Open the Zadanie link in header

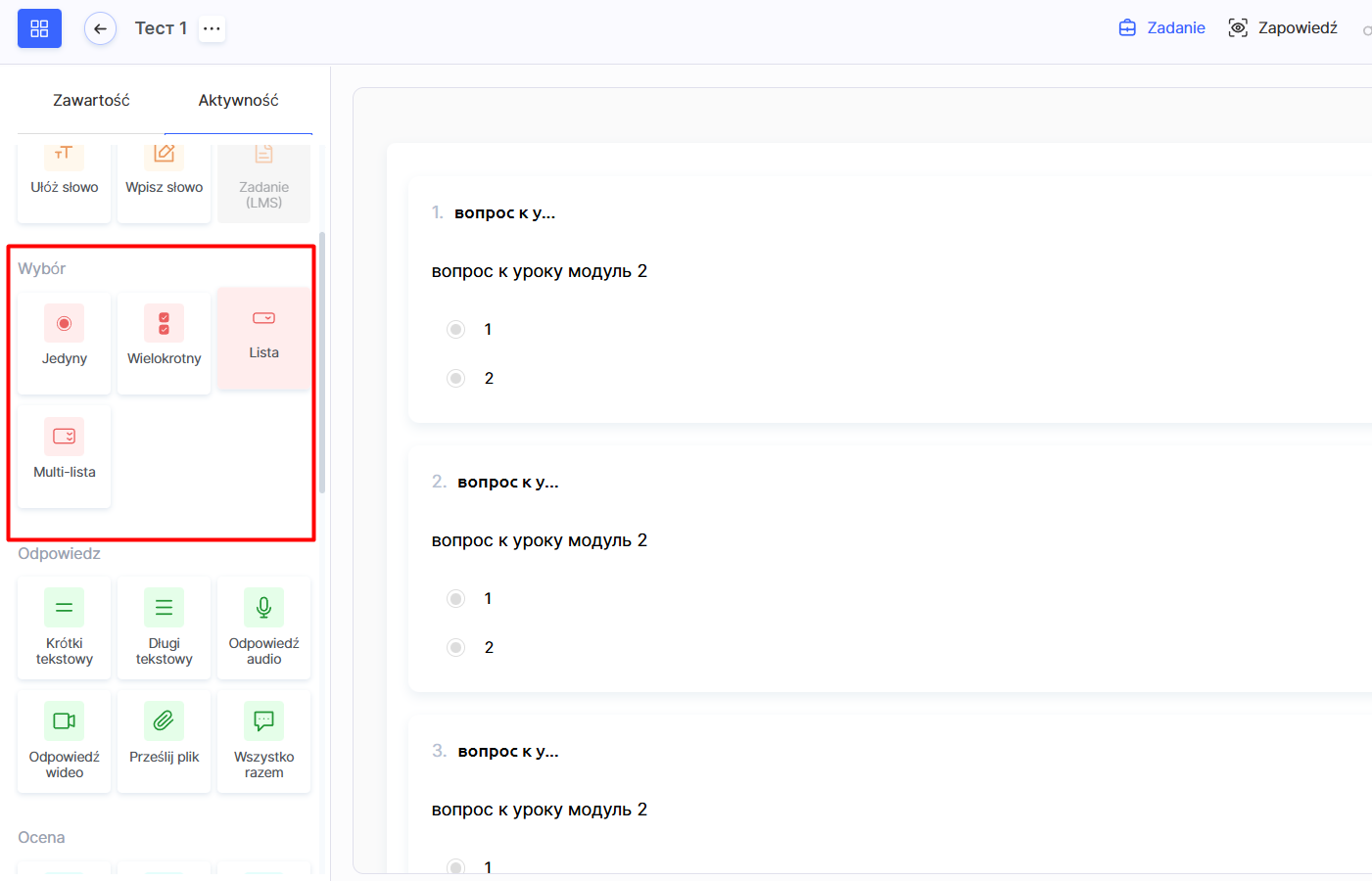click(1162, 27)
